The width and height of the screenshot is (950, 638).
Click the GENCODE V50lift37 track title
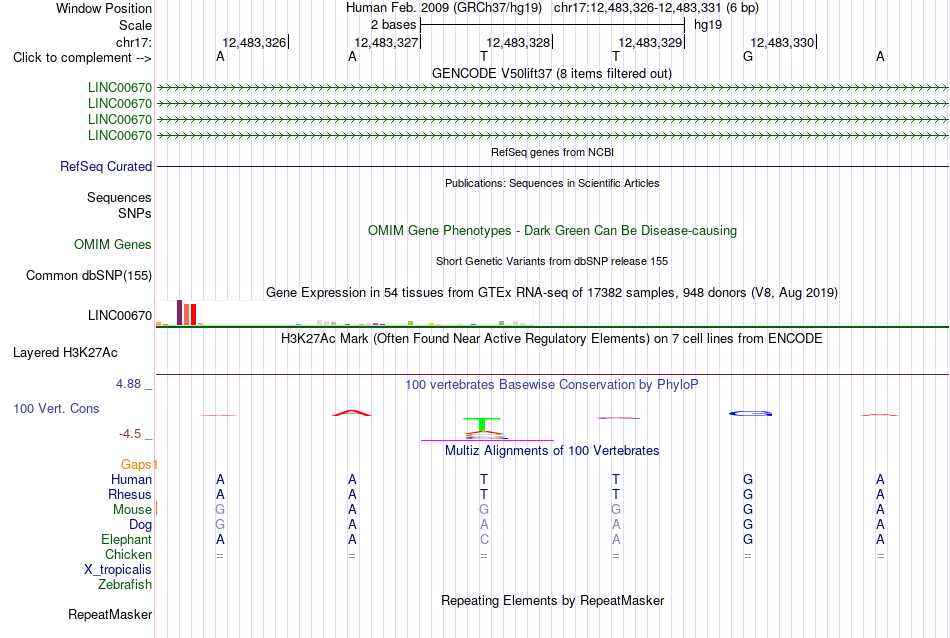pos(551,73)
